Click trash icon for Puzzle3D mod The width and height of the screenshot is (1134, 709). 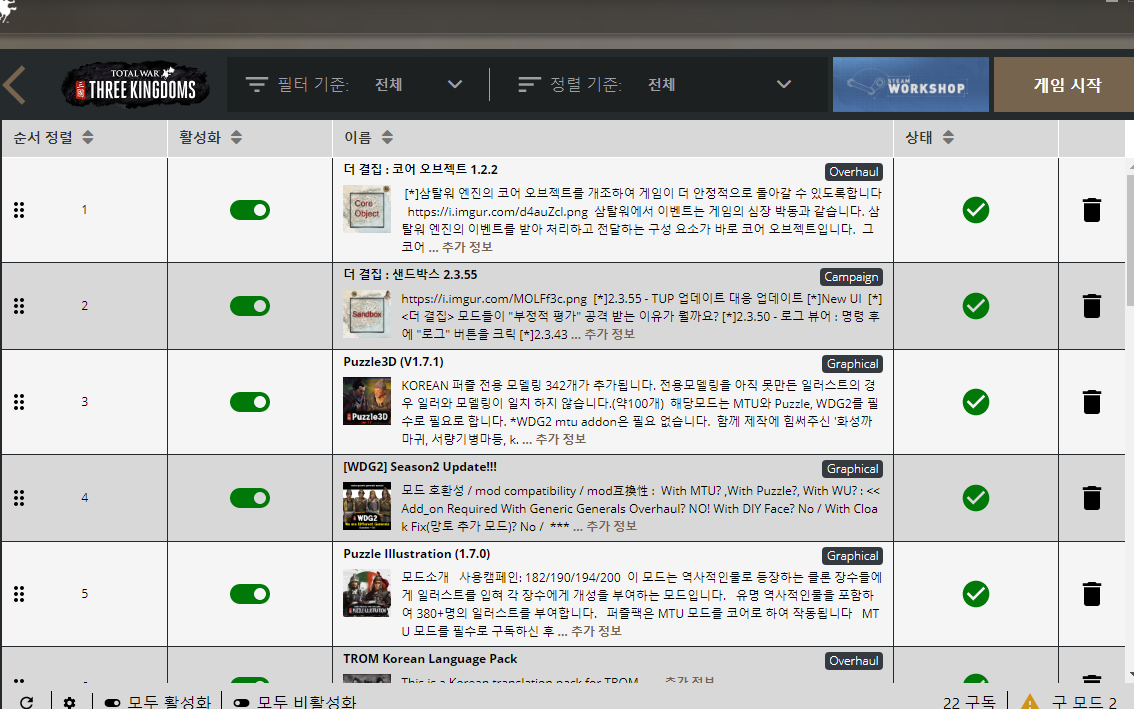pyautogui.click(x=1091, y=402)
